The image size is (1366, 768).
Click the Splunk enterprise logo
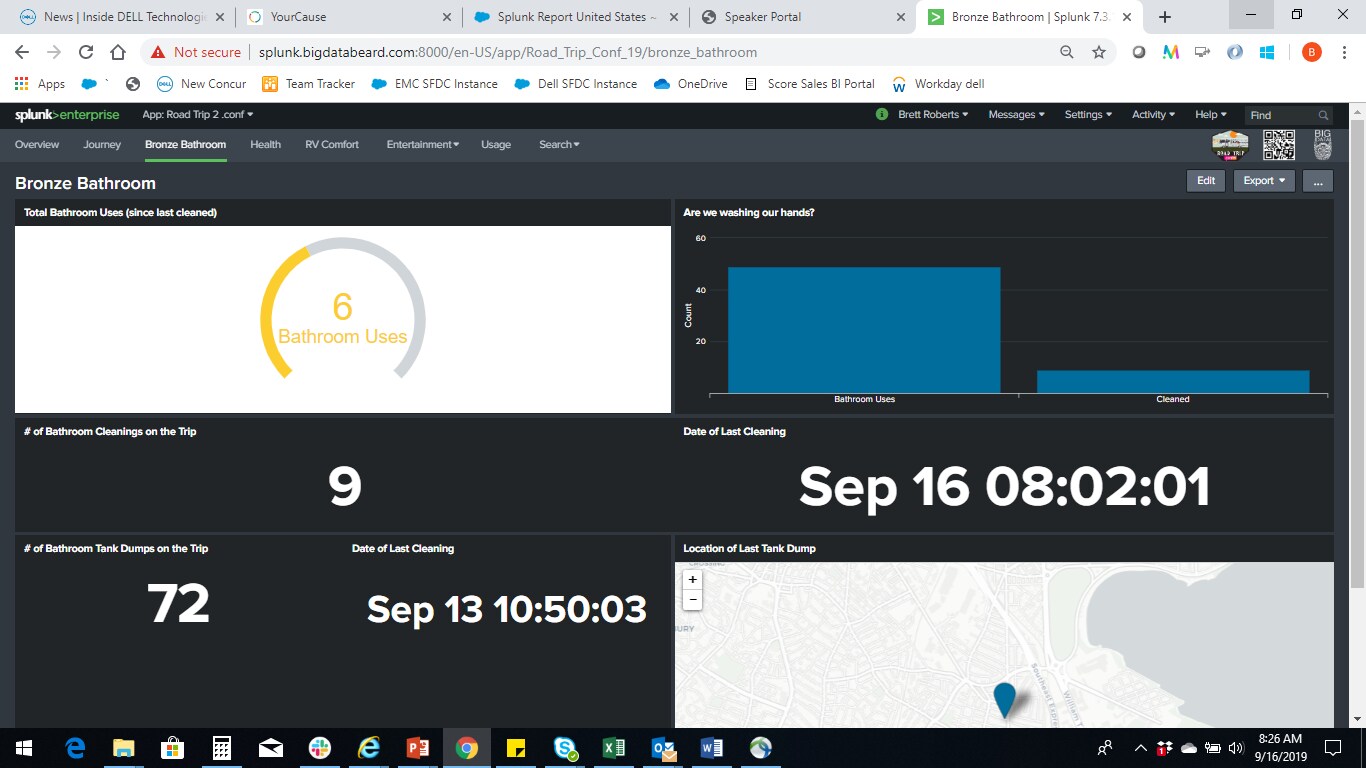[x=67, y=115]
